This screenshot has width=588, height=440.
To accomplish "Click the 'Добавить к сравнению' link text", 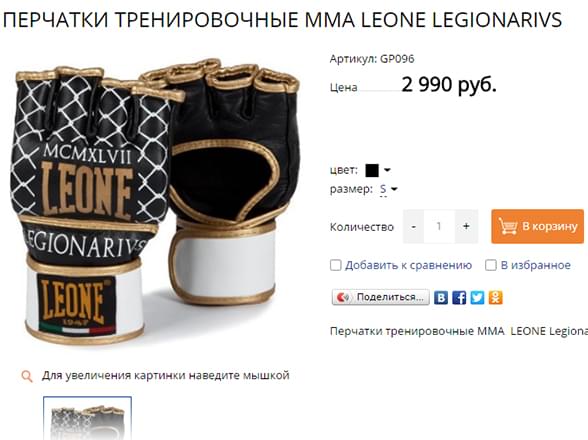I will coord(408,265).
